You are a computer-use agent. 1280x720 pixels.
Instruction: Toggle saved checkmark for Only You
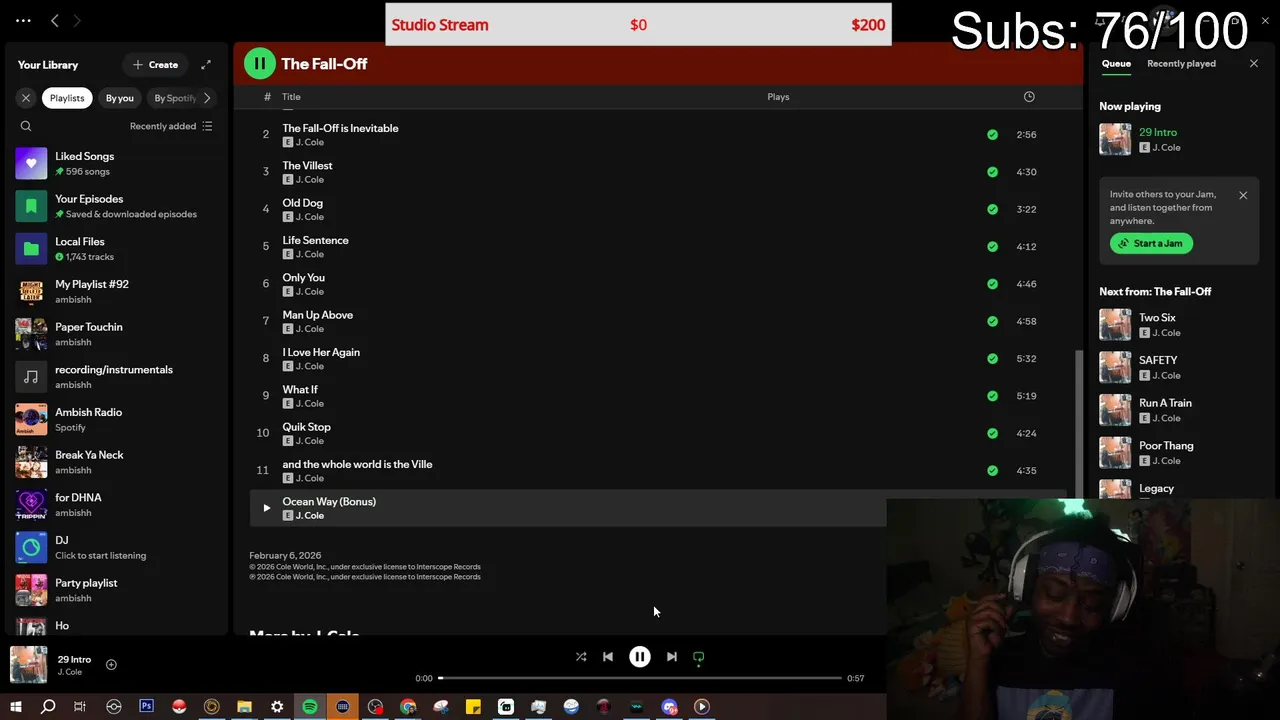coord(992,284)
